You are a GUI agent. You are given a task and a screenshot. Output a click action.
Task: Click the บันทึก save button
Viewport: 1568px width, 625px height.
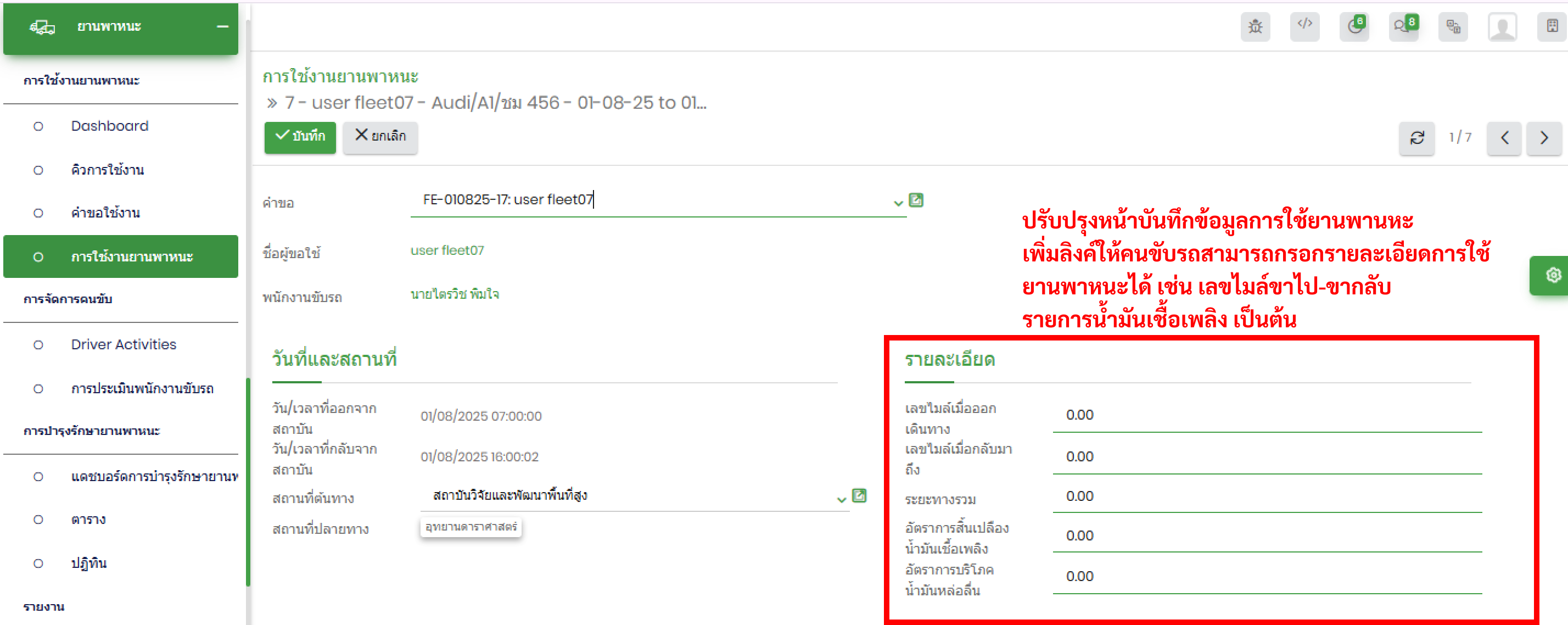point(300,136)
